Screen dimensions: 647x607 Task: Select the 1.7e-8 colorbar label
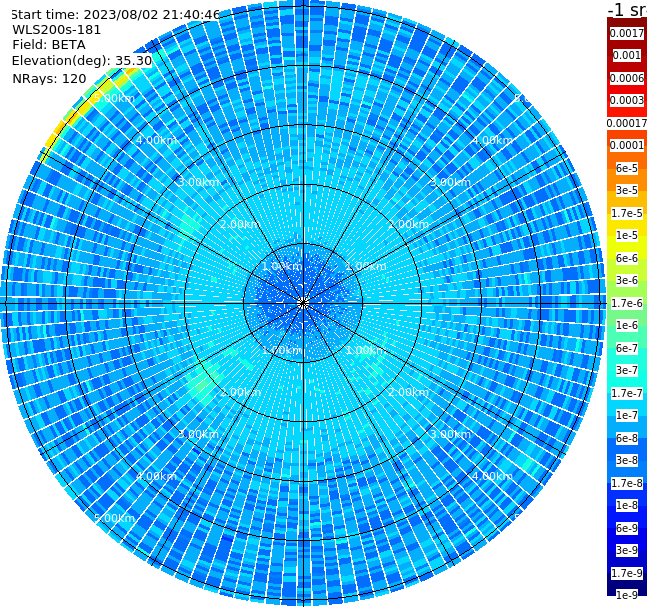627,483
